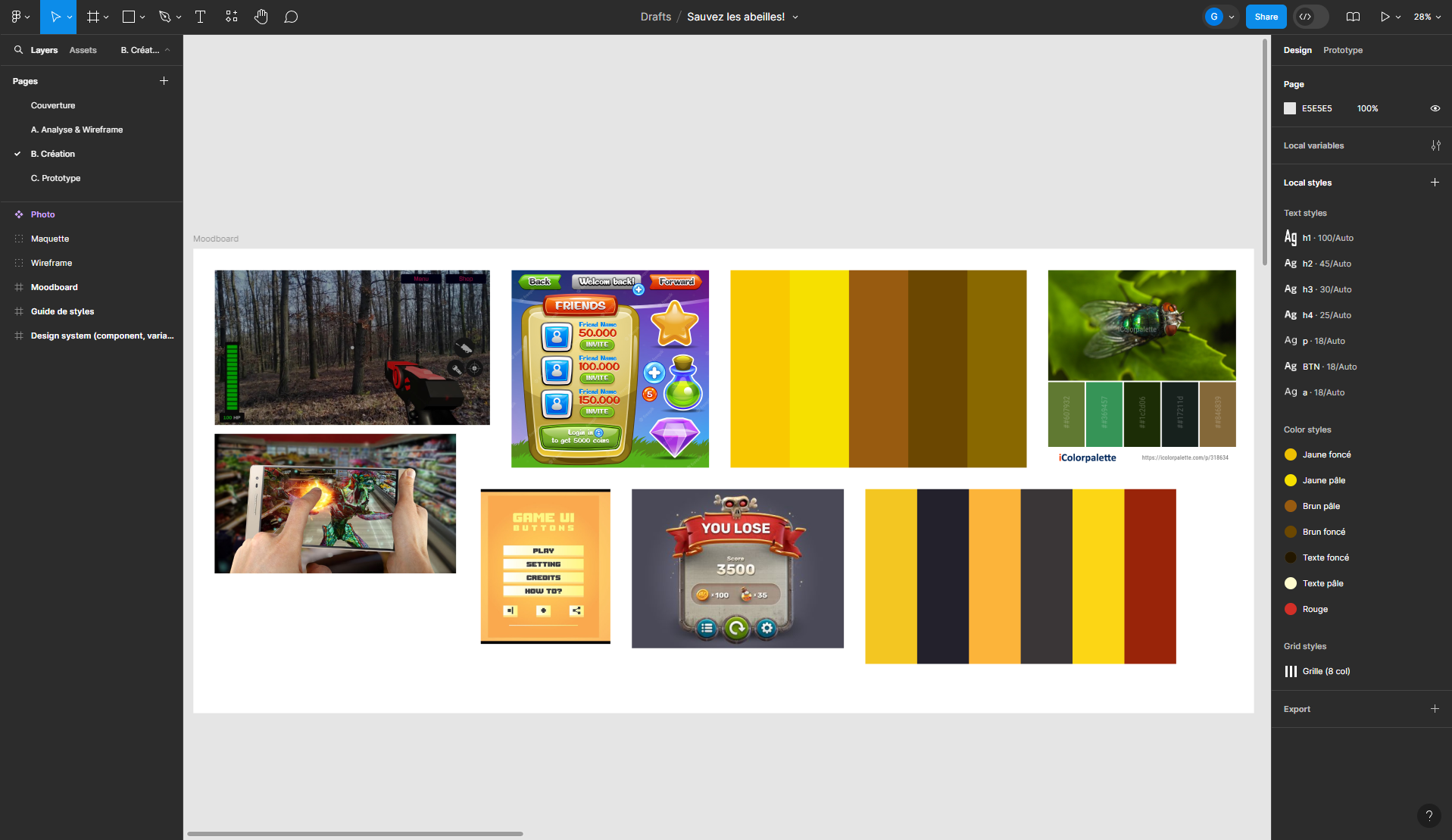Hide the page background fill with the eye toggle

point(1435,108)
